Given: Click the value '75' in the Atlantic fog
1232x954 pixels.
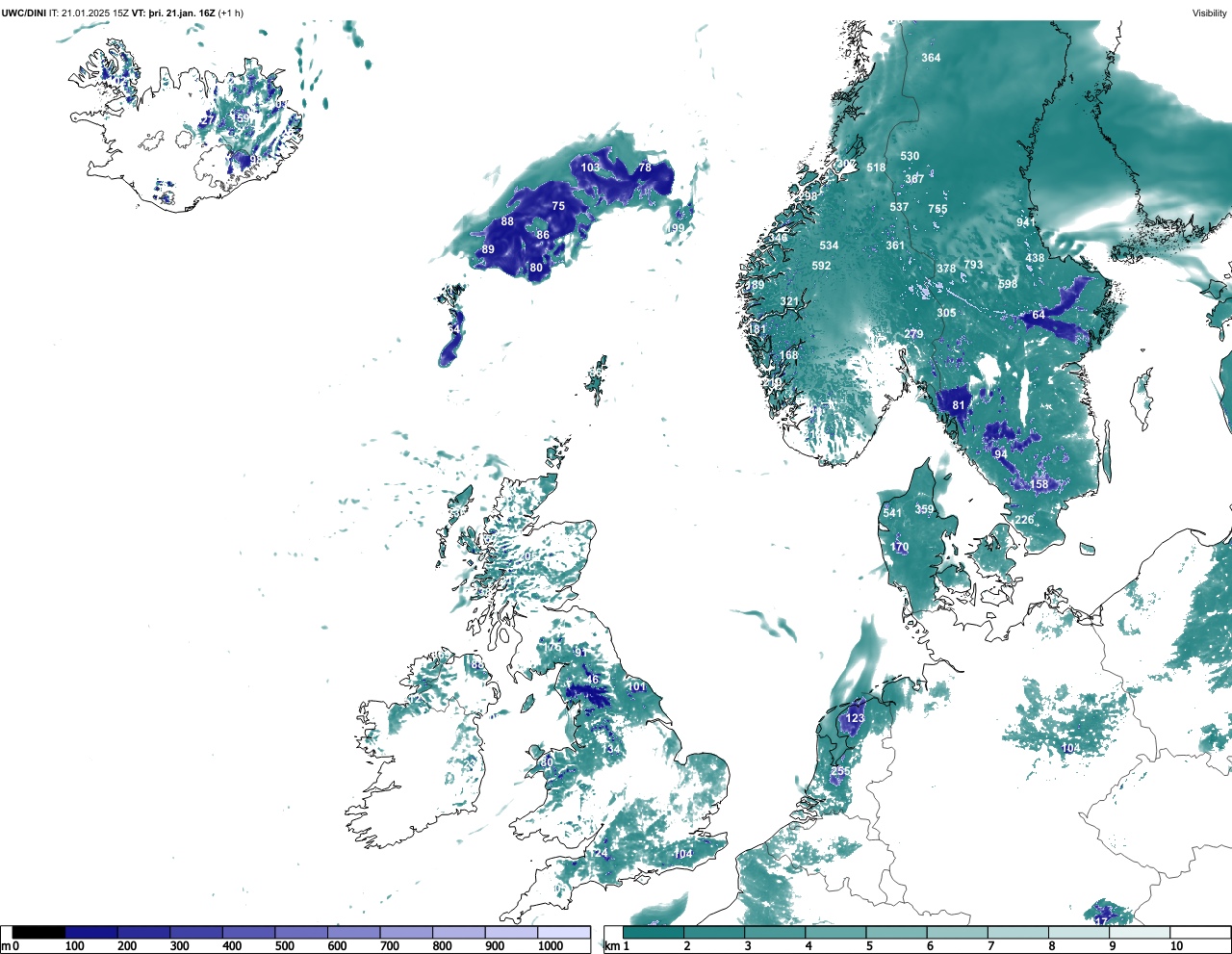Looking at the screenshot, I should [558, 206].
